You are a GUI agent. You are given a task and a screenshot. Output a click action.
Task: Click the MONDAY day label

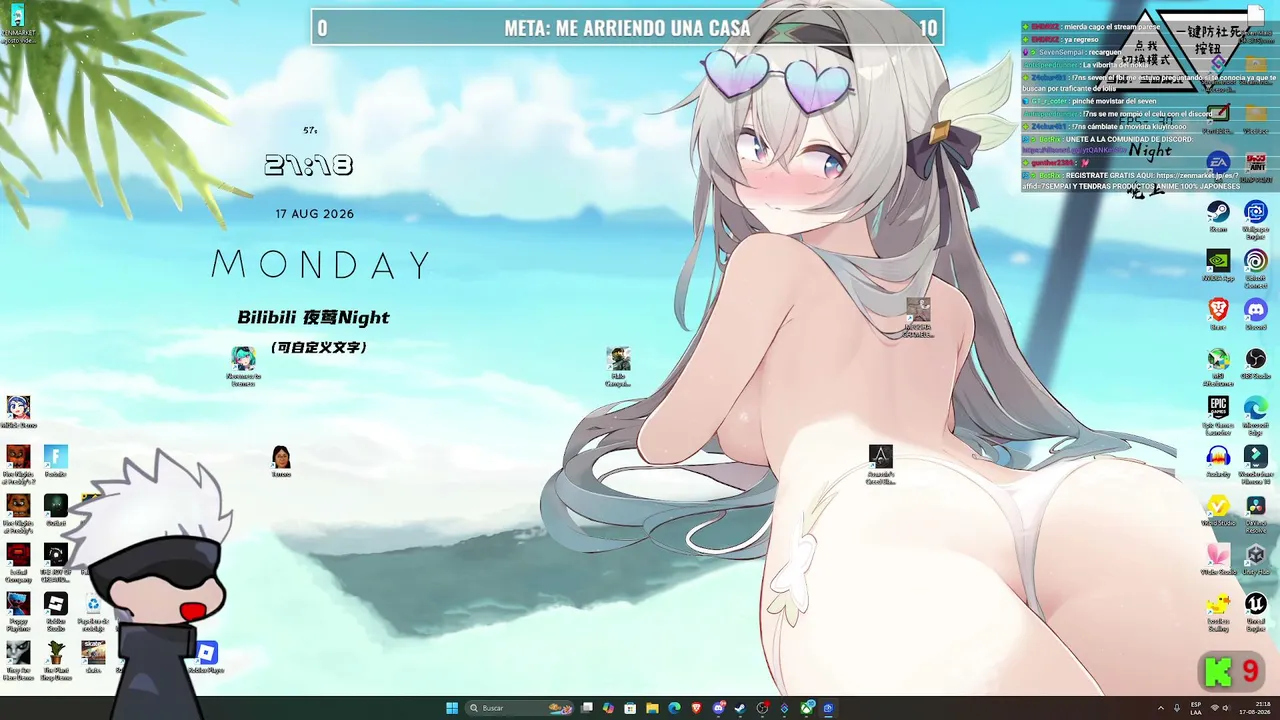coord(322,265)
